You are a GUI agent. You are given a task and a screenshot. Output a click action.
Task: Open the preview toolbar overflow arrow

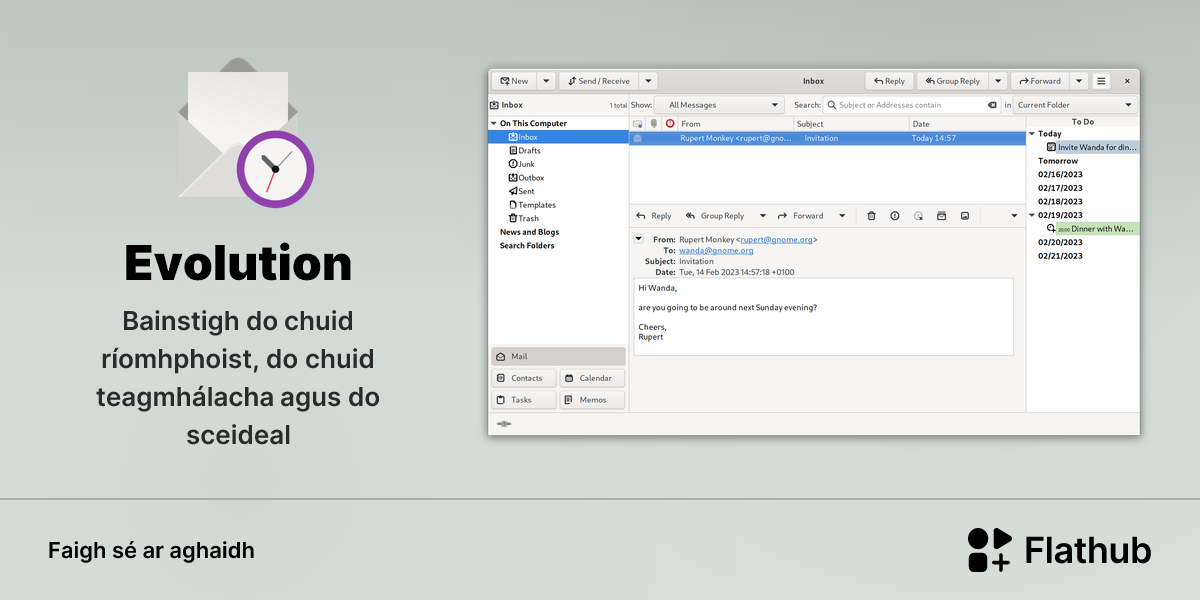[1014, 216]
